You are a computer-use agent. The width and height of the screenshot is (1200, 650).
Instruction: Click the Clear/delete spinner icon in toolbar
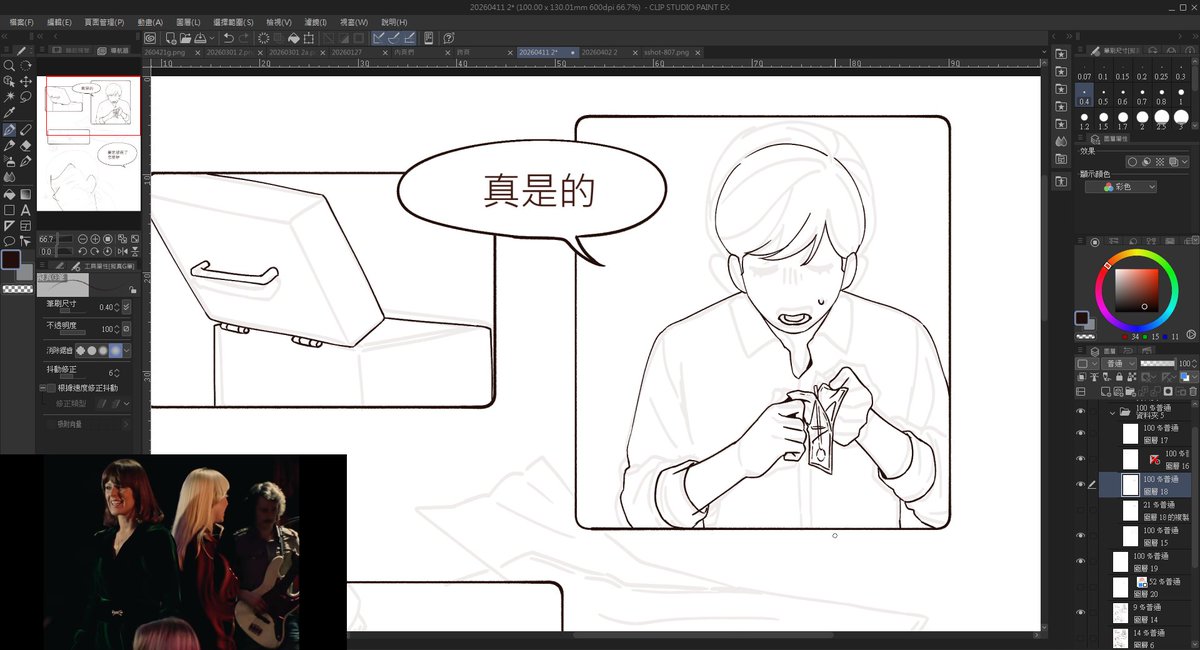263,38
